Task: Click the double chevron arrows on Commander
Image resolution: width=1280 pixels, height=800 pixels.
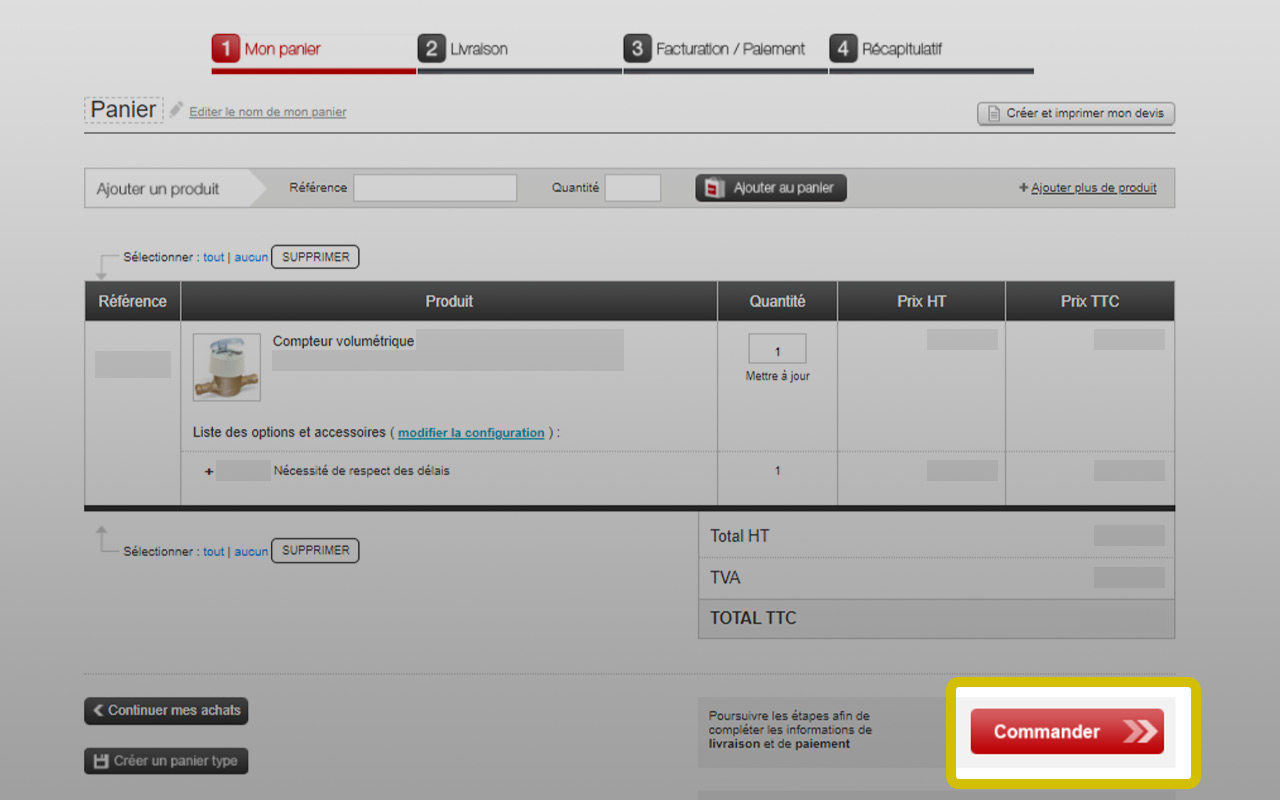Action: tap(1139, 732)
